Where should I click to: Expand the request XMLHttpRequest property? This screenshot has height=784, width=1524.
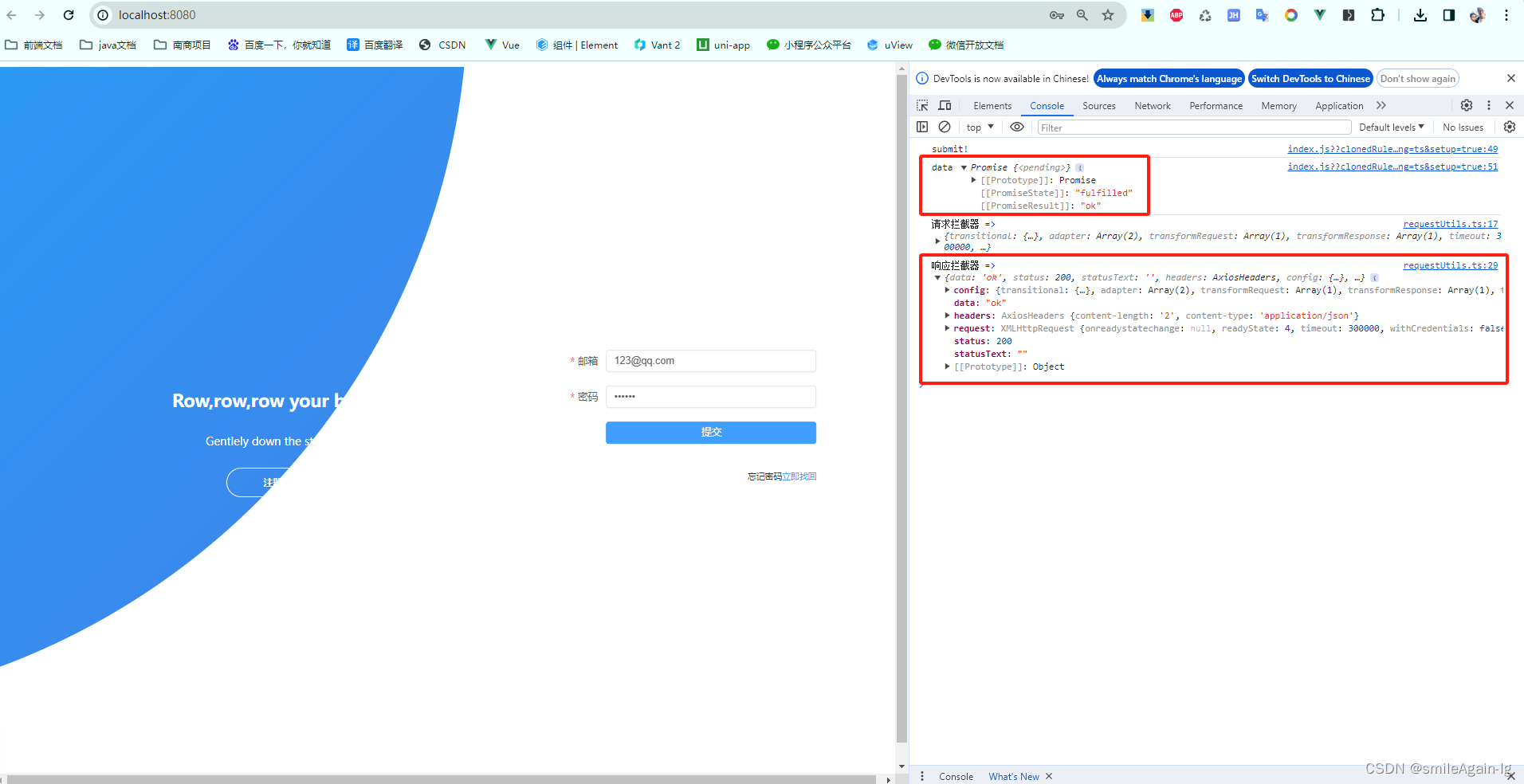(948, 328)
